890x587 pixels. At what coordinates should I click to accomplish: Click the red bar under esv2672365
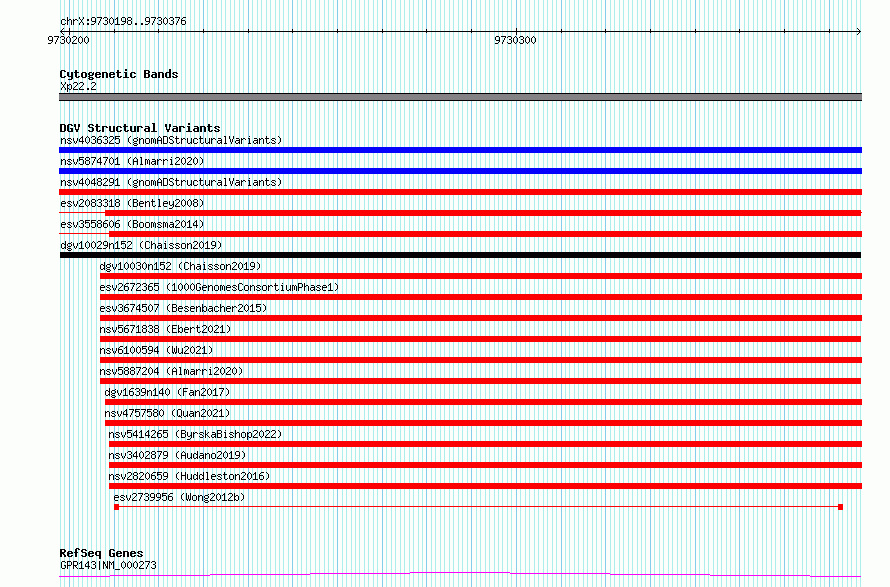[481, 297]
